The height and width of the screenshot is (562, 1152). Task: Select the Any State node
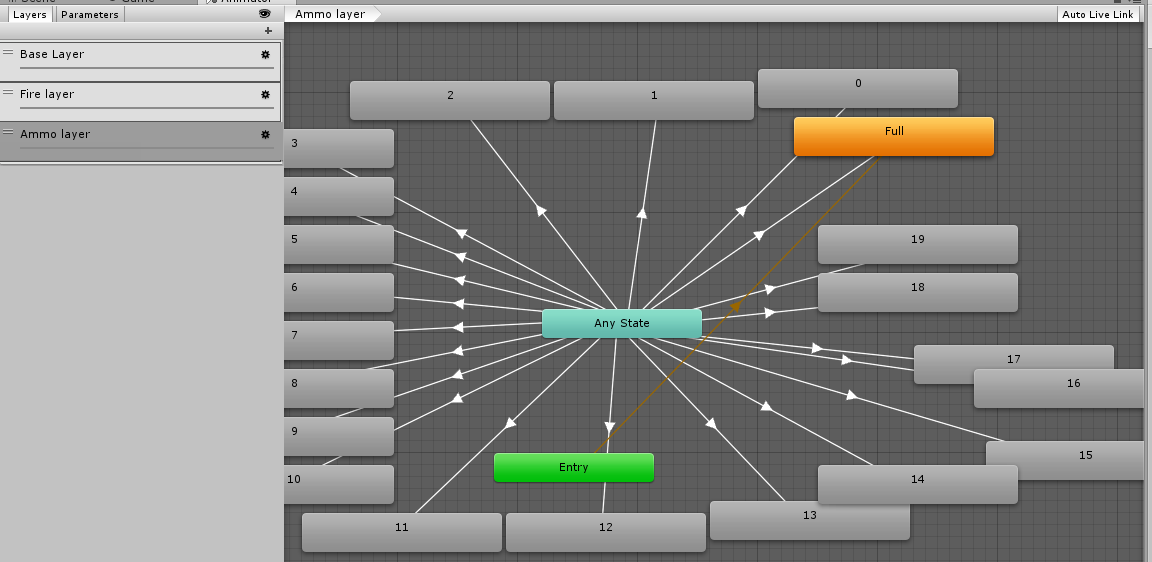[622, 323]
